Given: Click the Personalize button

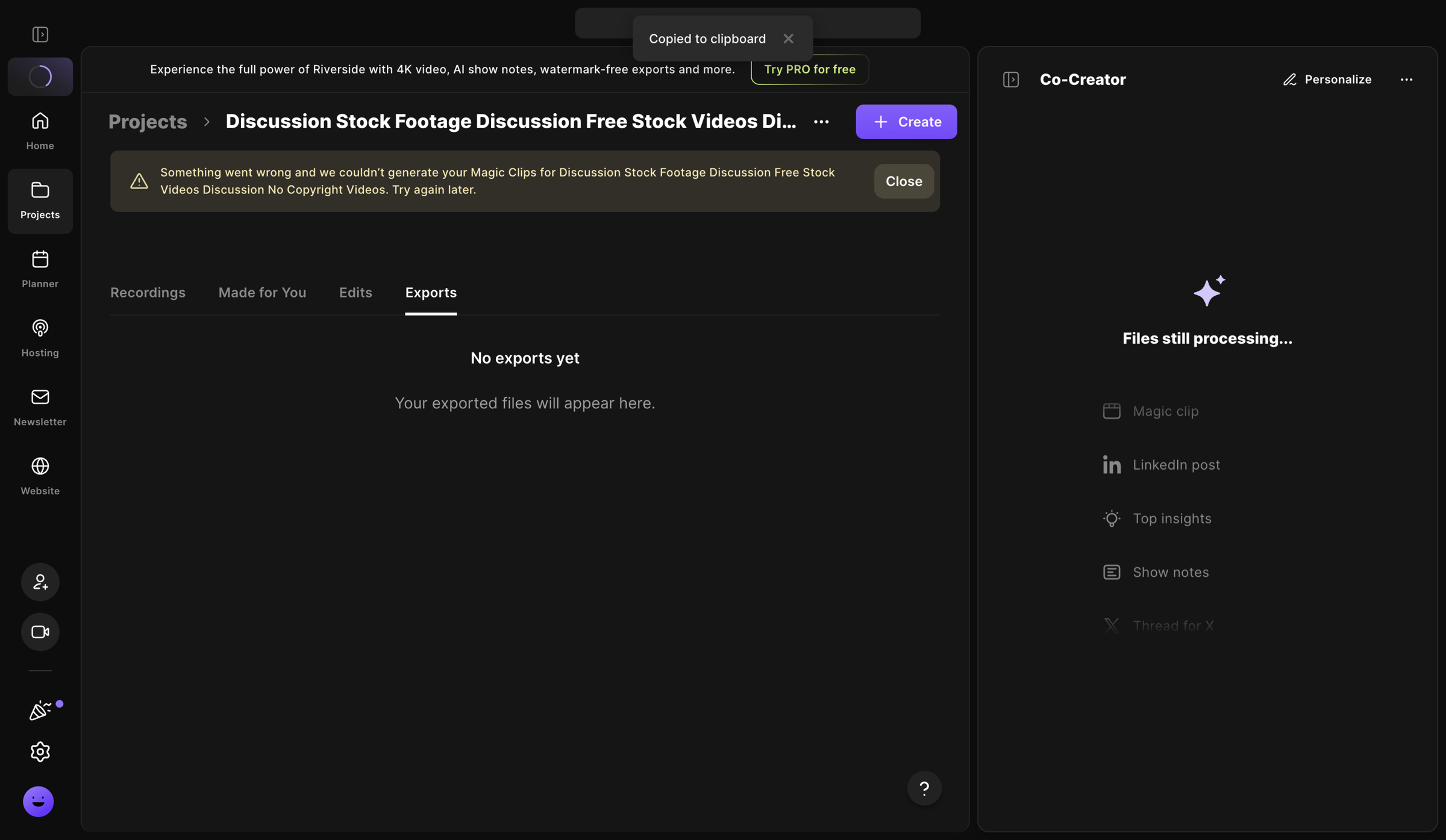Looking at the screenshot, I should [1327, 79].
